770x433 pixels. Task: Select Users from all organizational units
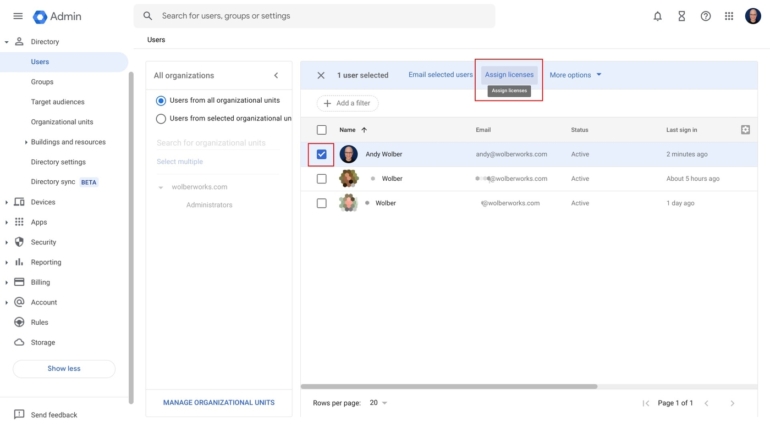point(161,100)
